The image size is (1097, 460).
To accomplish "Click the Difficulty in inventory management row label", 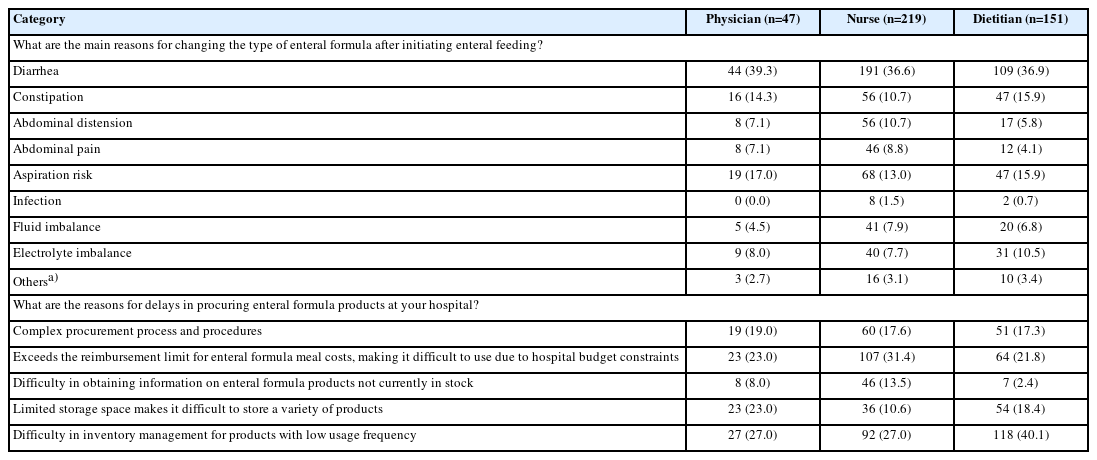I will coord(214,436).
